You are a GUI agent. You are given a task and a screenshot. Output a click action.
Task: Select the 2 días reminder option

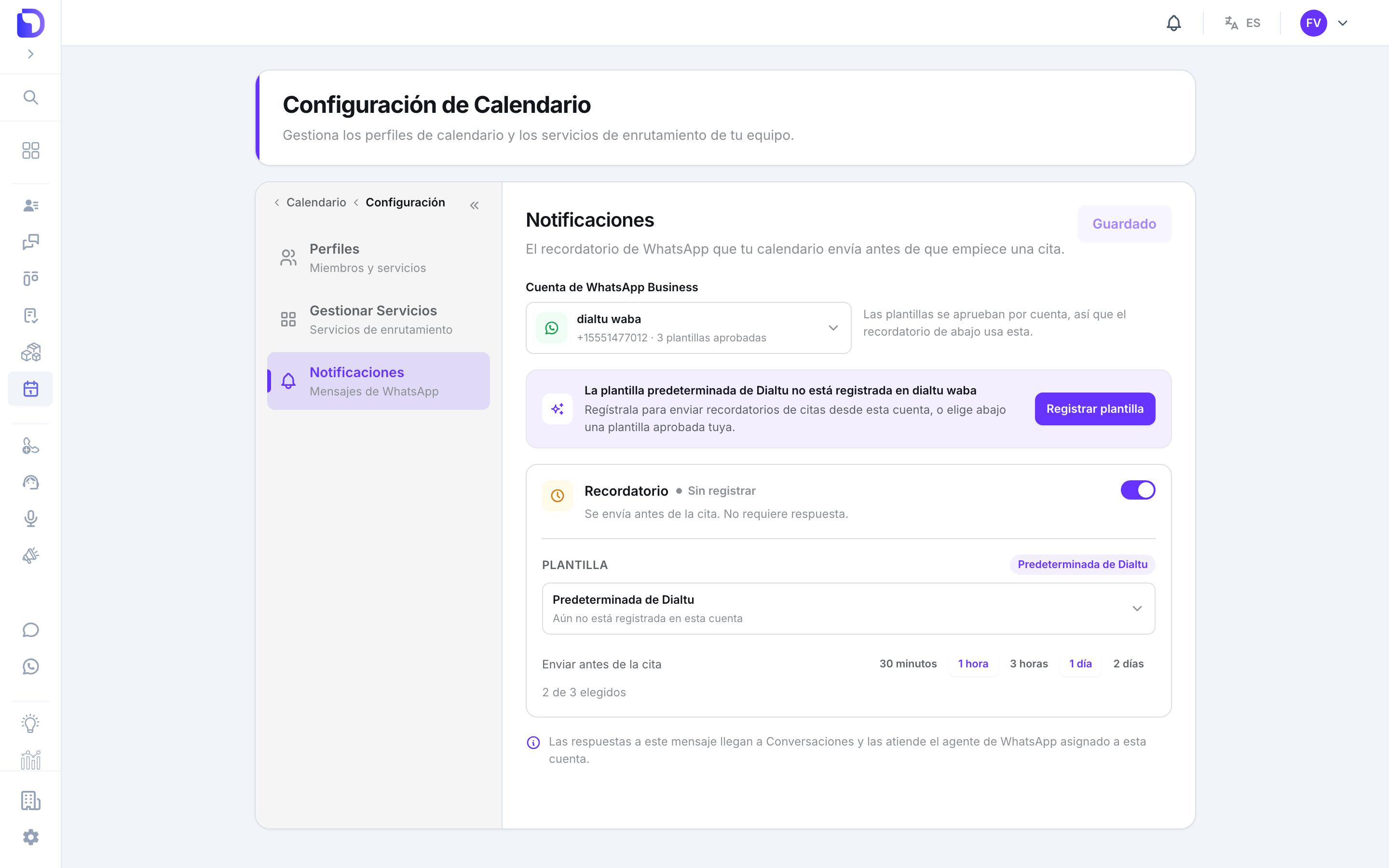(1129, 664)
